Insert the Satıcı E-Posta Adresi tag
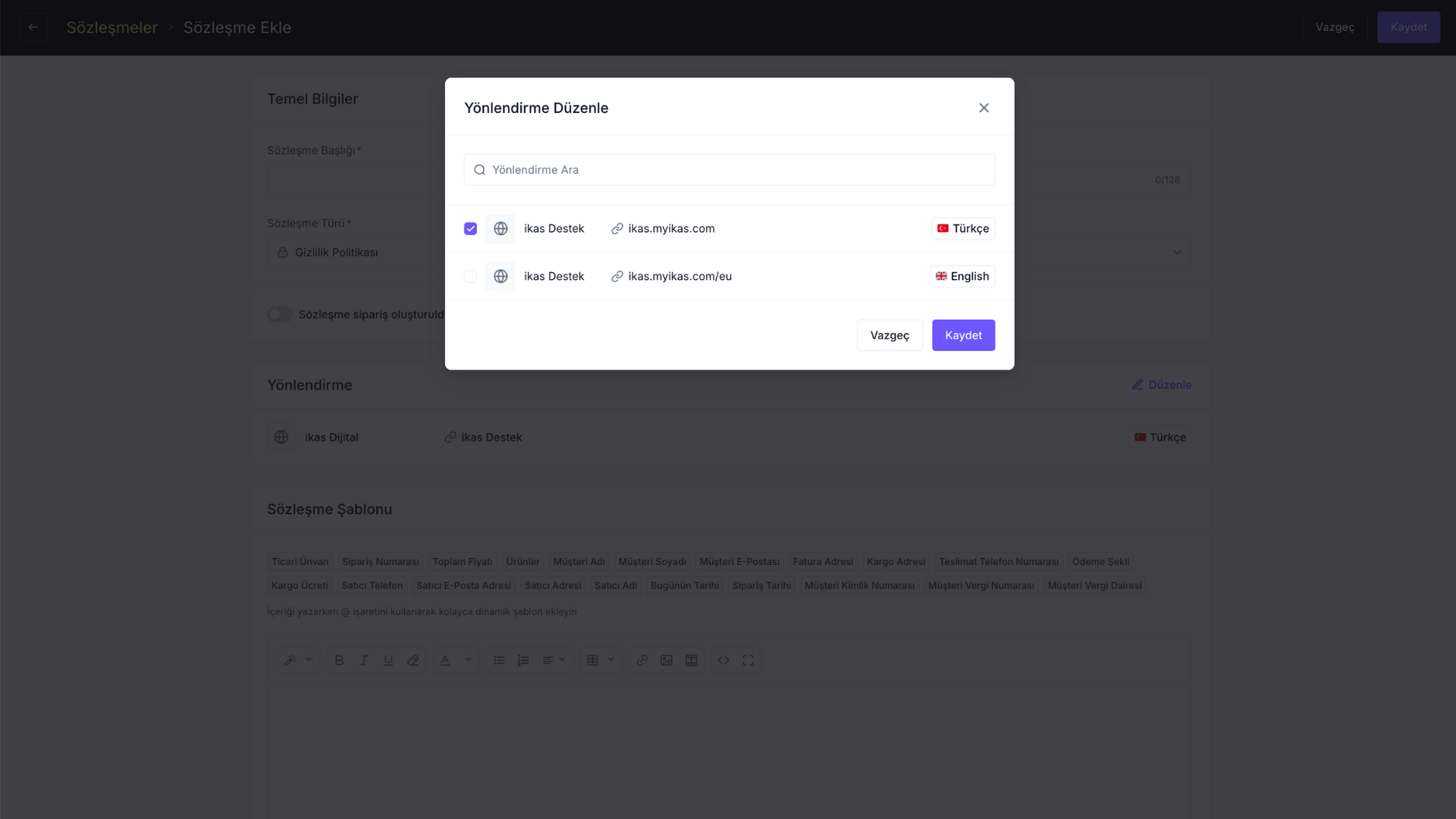The image size is (1456, 819). pos(463,585)
